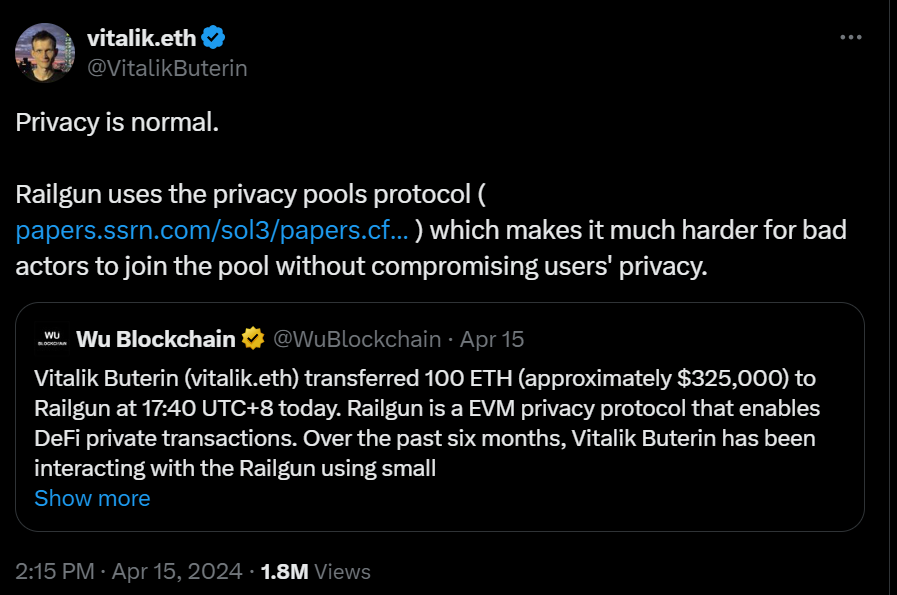
Task: Click Vitalik's profile avatar picture
Action: pos(45,53)
